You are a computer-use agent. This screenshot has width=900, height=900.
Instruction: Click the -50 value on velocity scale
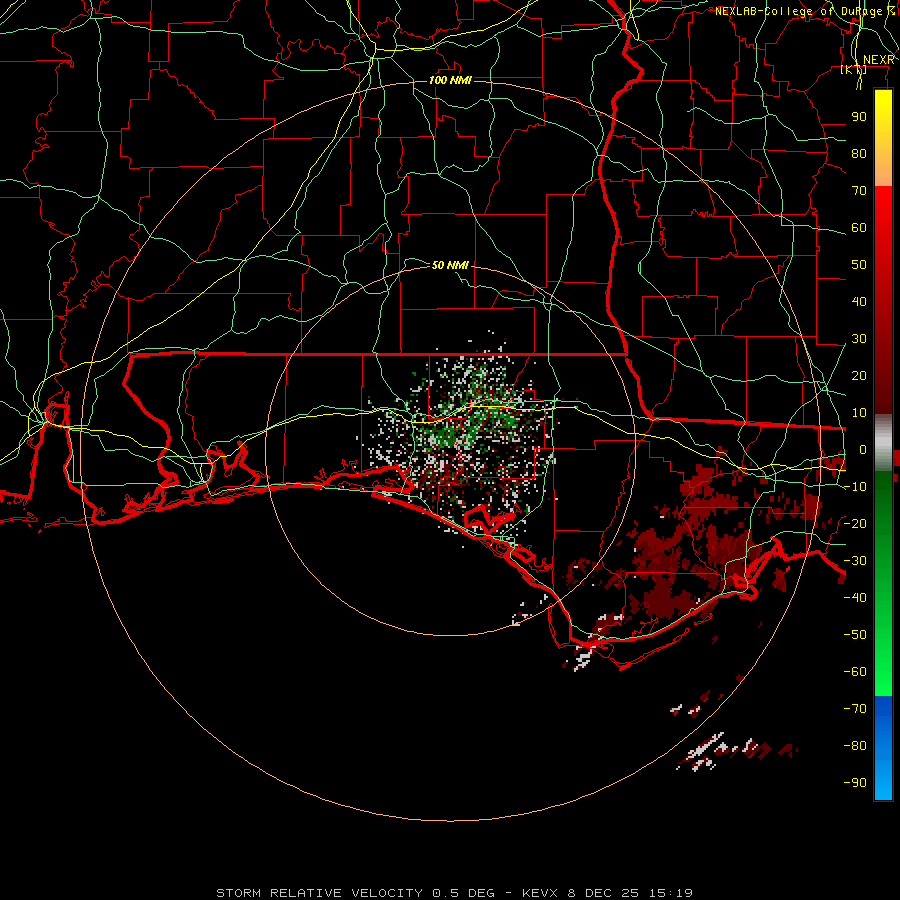pyautogui.click(x=855, y=634)
